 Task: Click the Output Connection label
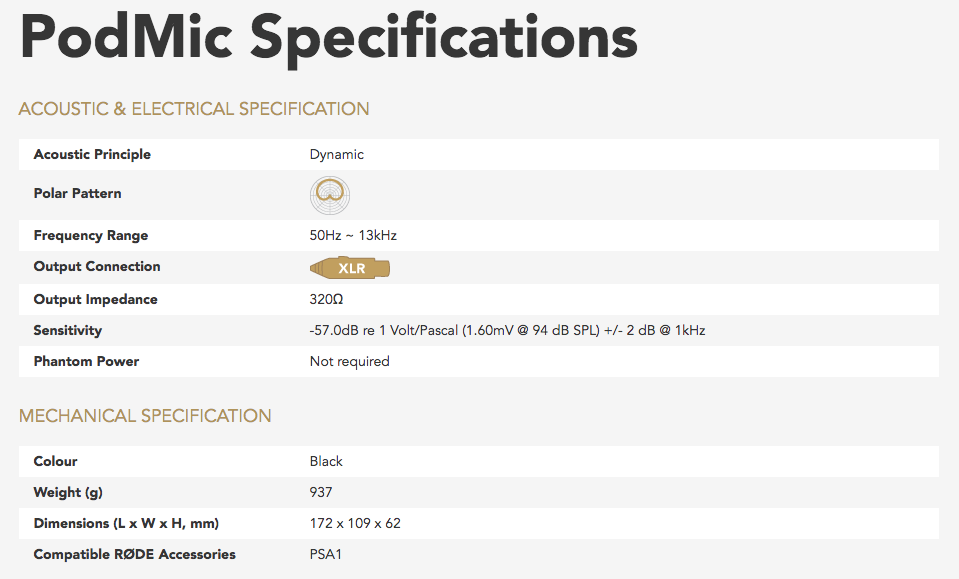97,267
